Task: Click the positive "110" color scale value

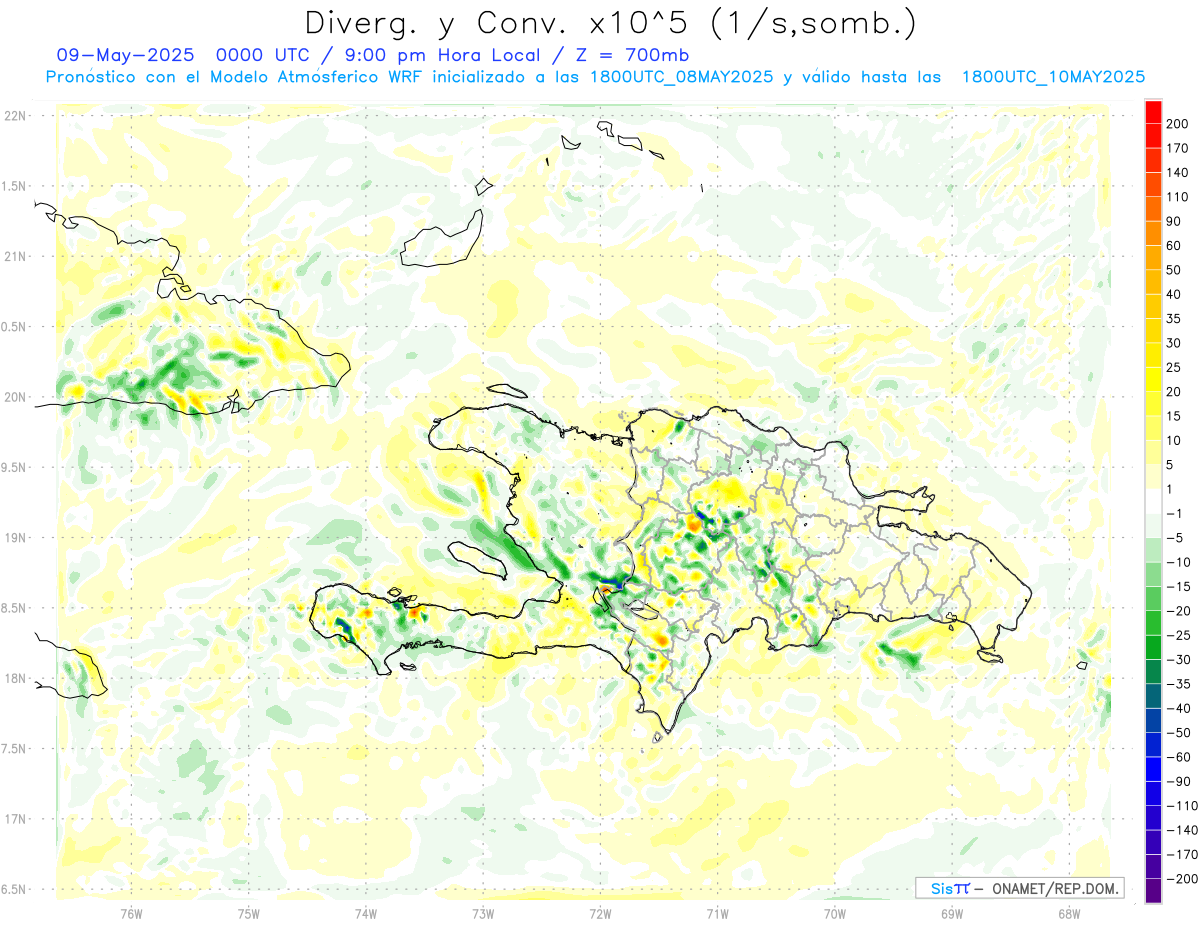Action: (x=1178, y=197)
